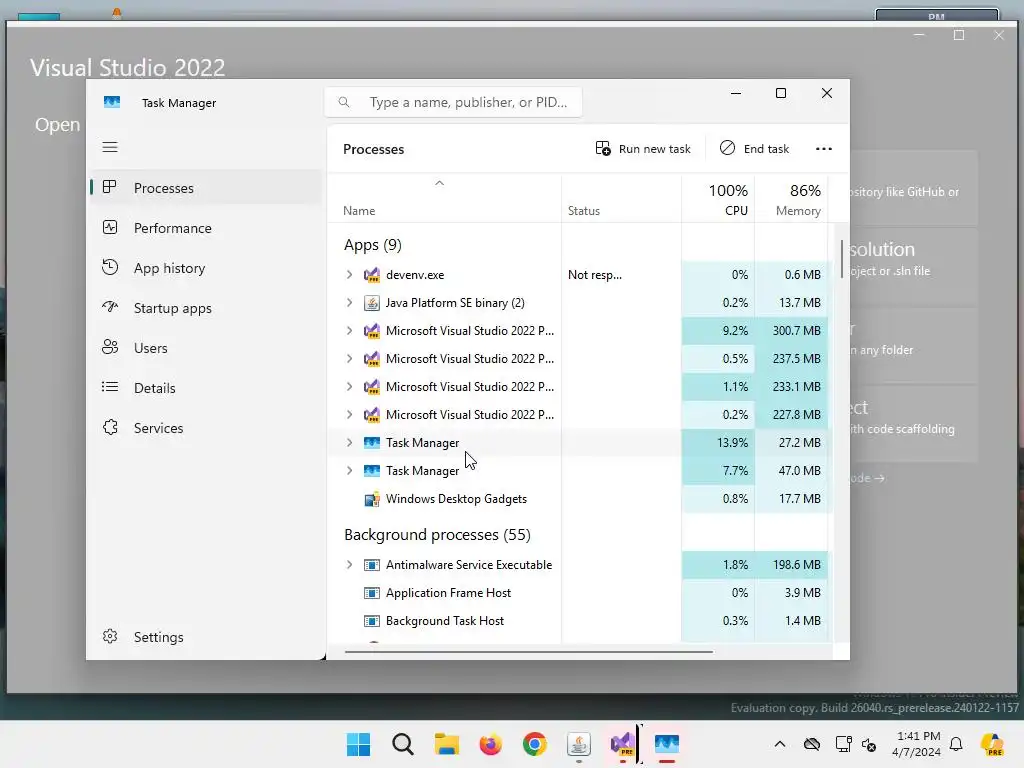Open File Explorer from the taskbar
The width and height of the screenshot is (1024, 768).
[x=447, y=744]
